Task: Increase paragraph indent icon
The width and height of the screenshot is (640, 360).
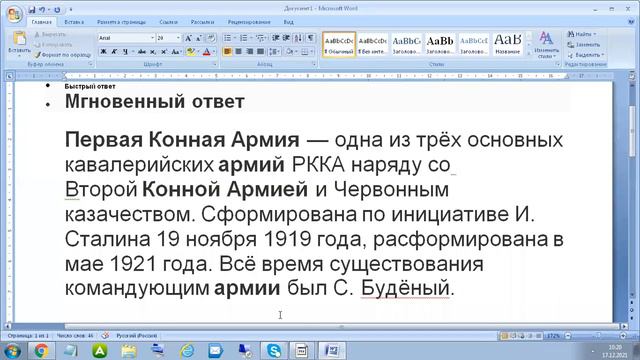Action: (287, 38)
